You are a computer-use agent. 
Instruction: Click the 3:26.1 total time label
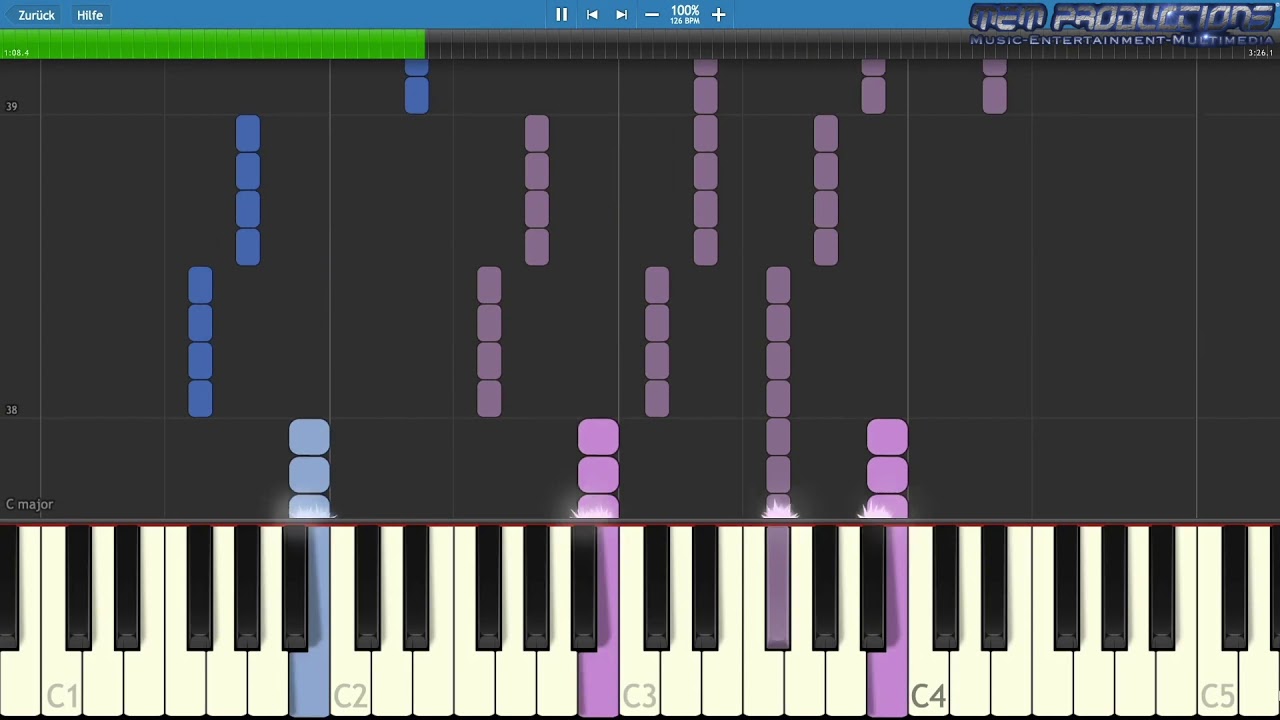(1260, 53)
